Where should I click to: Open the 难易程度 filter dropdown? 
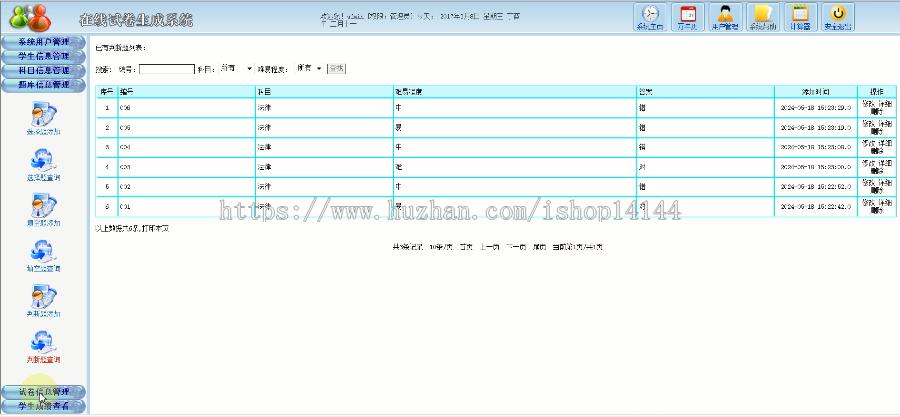309,68
